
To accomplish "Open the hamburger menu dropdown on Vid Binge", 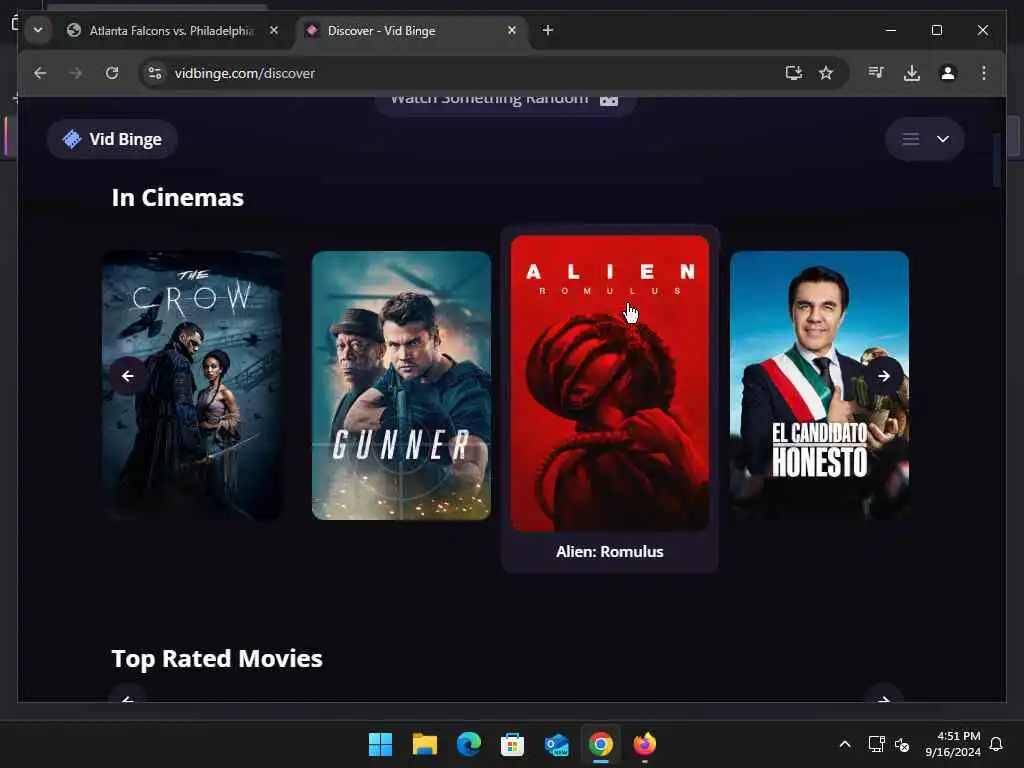I will click(x=924, y=139).
